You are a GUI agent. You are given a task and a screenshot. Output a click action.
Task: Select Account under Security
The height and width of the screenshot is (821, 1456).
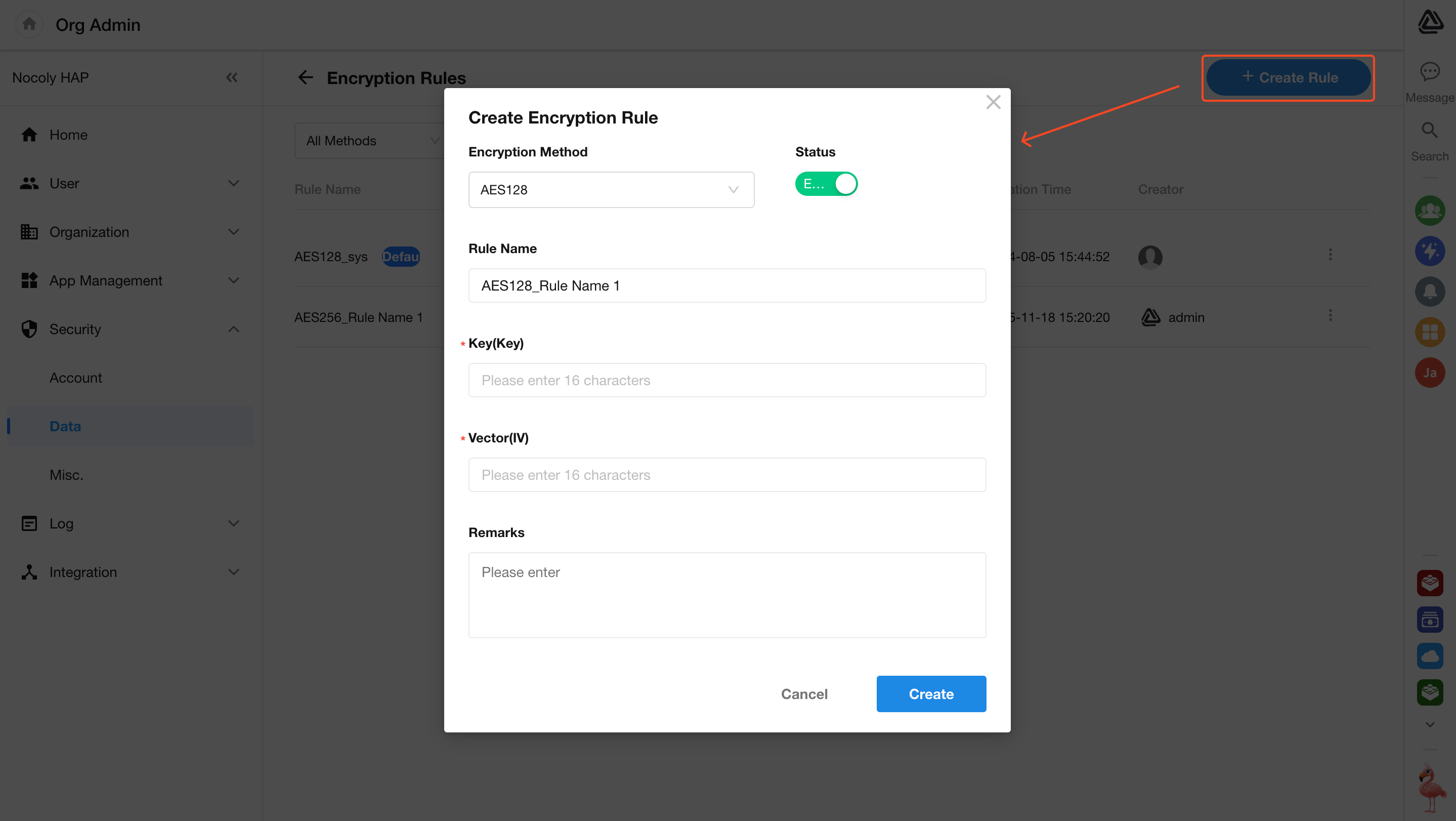[x=76, y=378]
